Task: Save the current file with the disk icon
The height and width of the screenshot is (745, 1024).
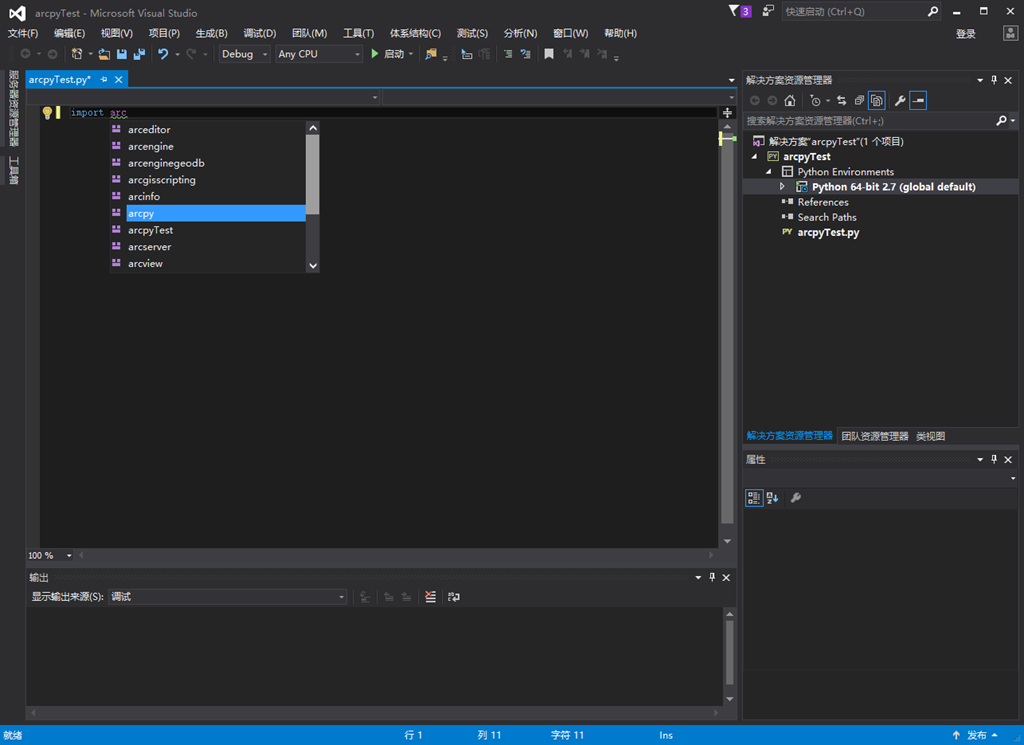Action: pyautogui.click(x=121, y=54)
